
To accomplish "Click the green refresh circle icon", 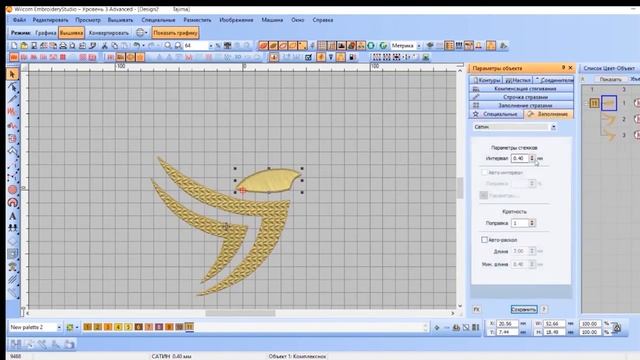I will [371, 46].
